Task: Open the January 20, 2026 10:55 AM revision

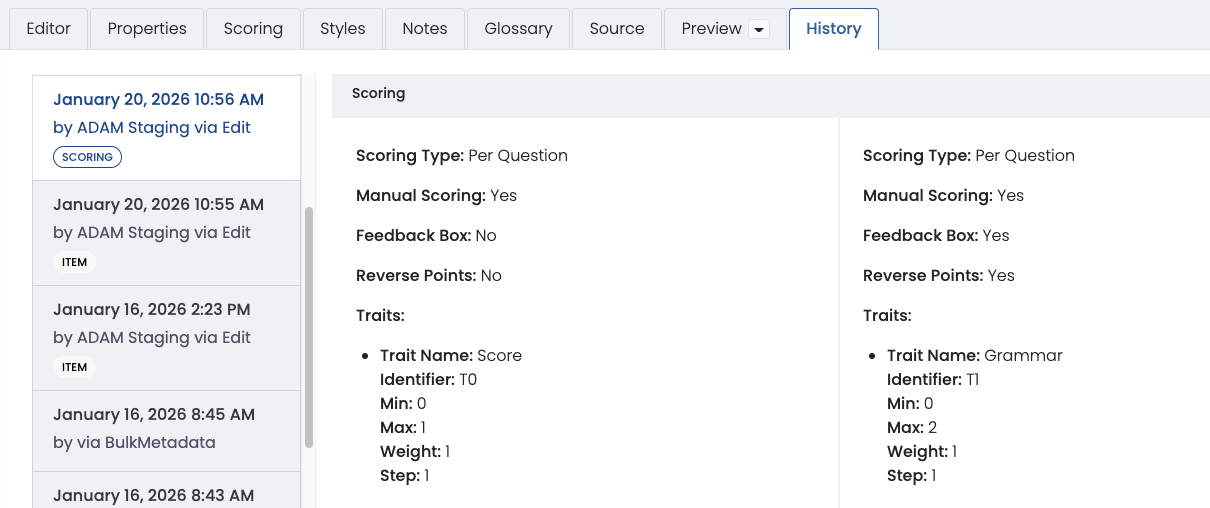Action: click(158, 205)
